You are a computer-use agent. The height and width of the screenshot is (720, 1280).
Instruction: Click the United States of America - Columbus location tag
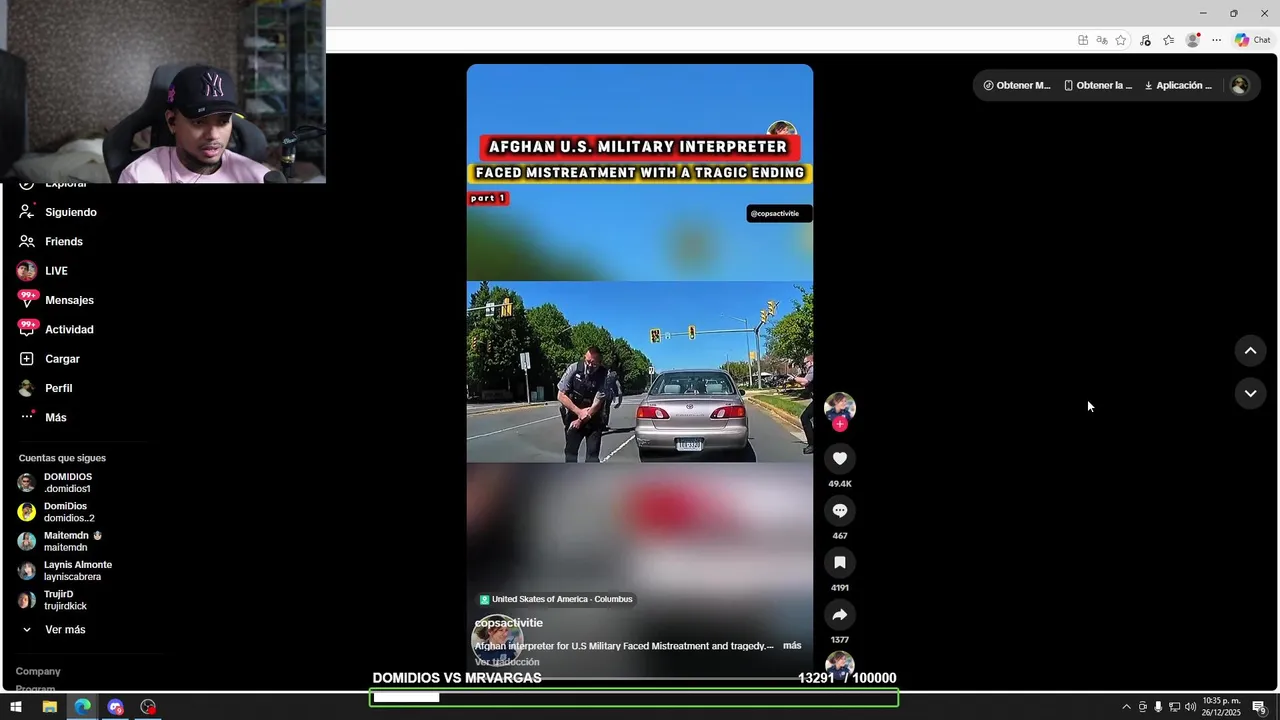[556, 599]
